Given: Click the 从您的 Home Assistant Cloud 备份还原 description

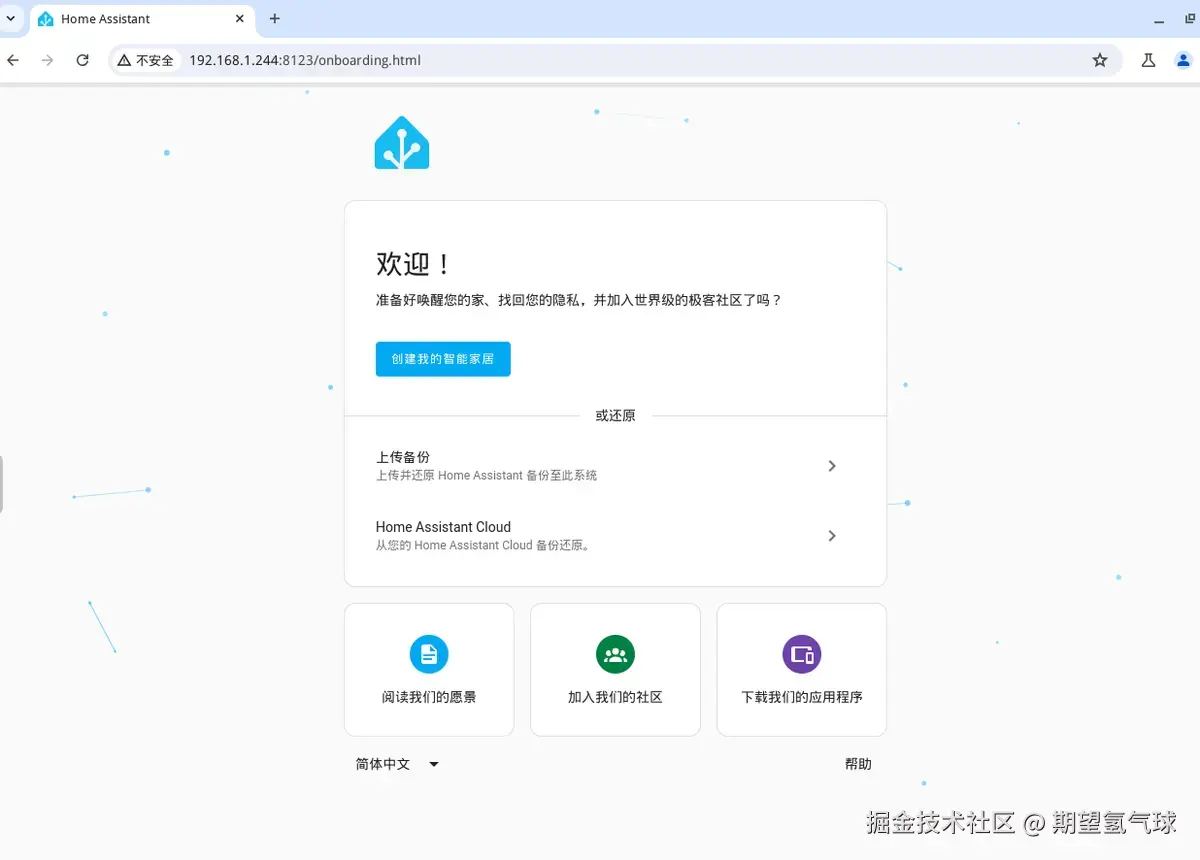Looking at the screenshot, I should 483,546.
